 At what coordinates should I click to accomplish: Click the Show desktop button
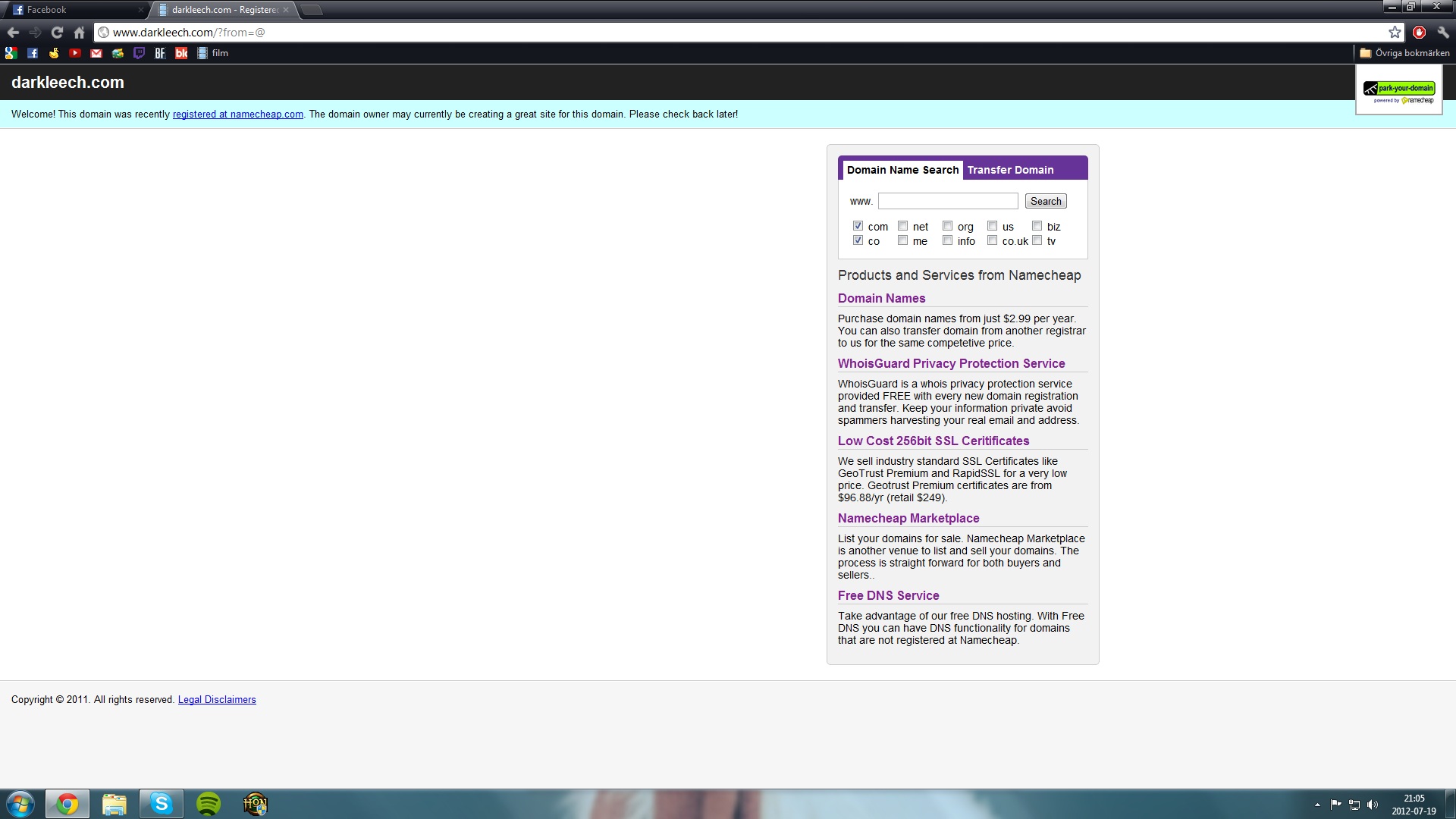pos(1451,804)
